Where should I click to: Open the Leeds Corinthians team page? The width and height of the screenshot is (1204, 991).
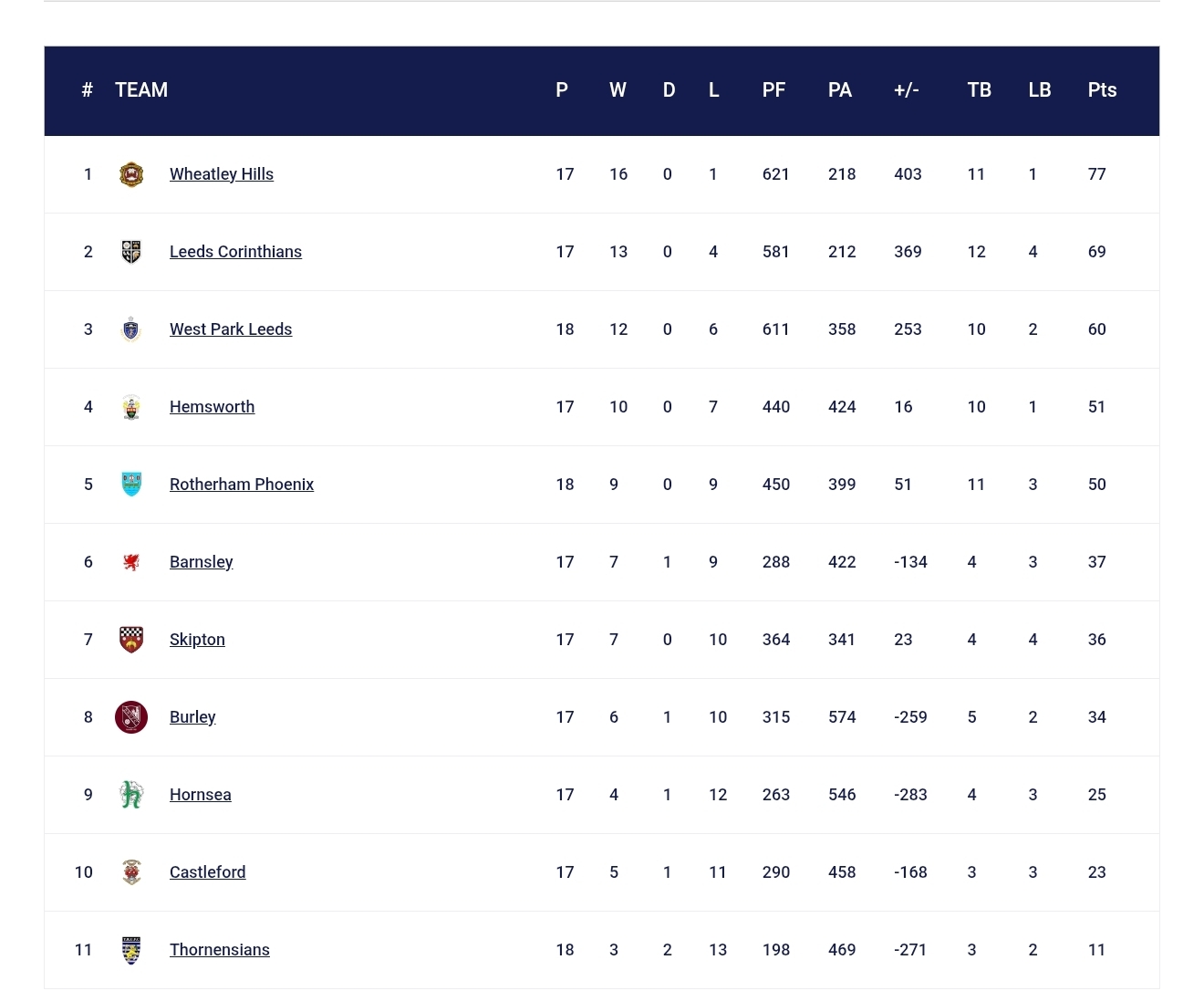tap(235, 252)
